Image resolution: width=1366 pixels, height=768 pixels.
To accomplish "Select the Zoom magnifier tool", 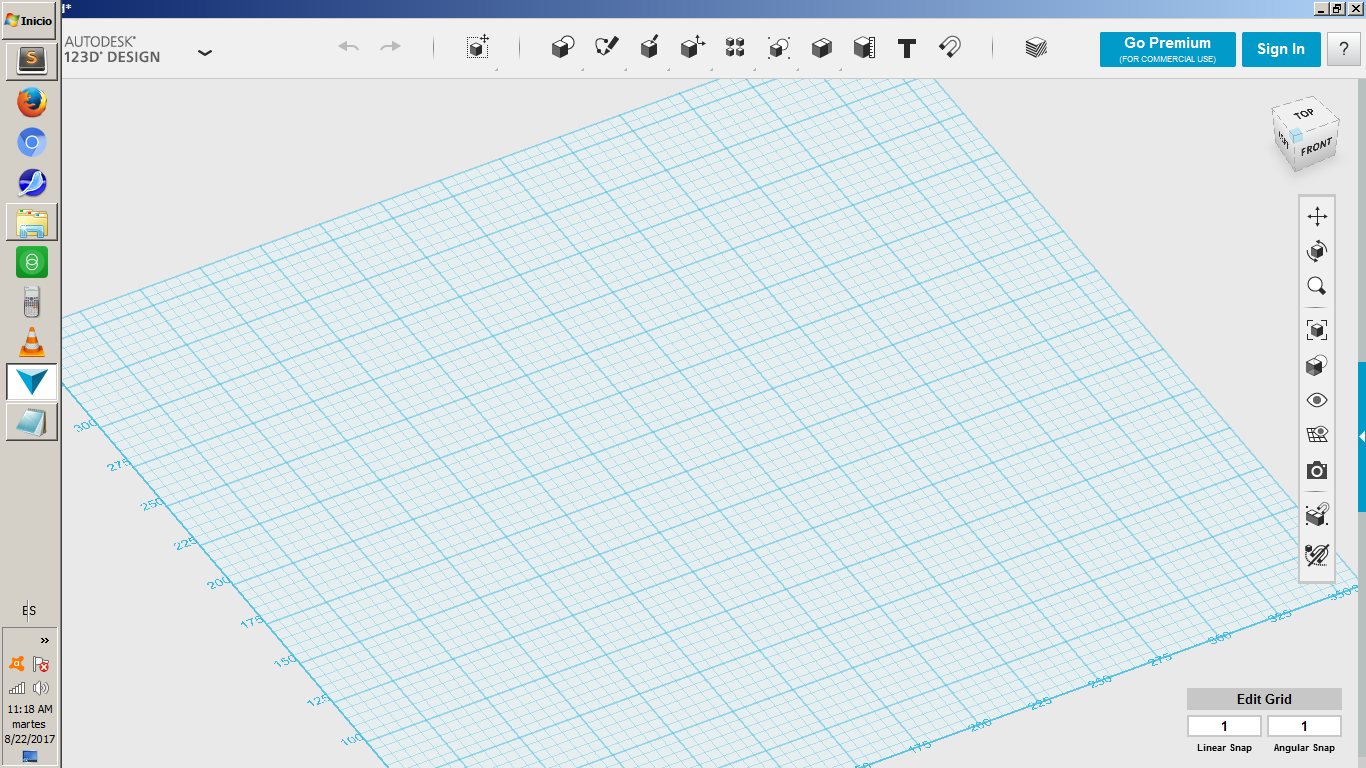I will click(1317, 287).
